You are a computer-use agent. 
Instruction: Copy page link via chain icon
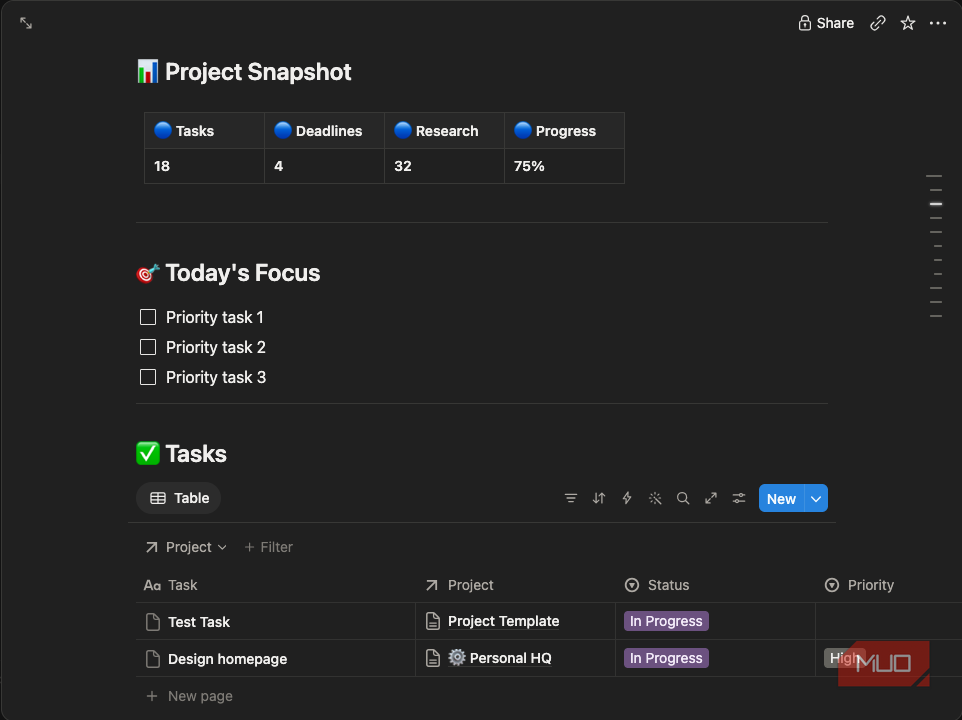(878, 23)
